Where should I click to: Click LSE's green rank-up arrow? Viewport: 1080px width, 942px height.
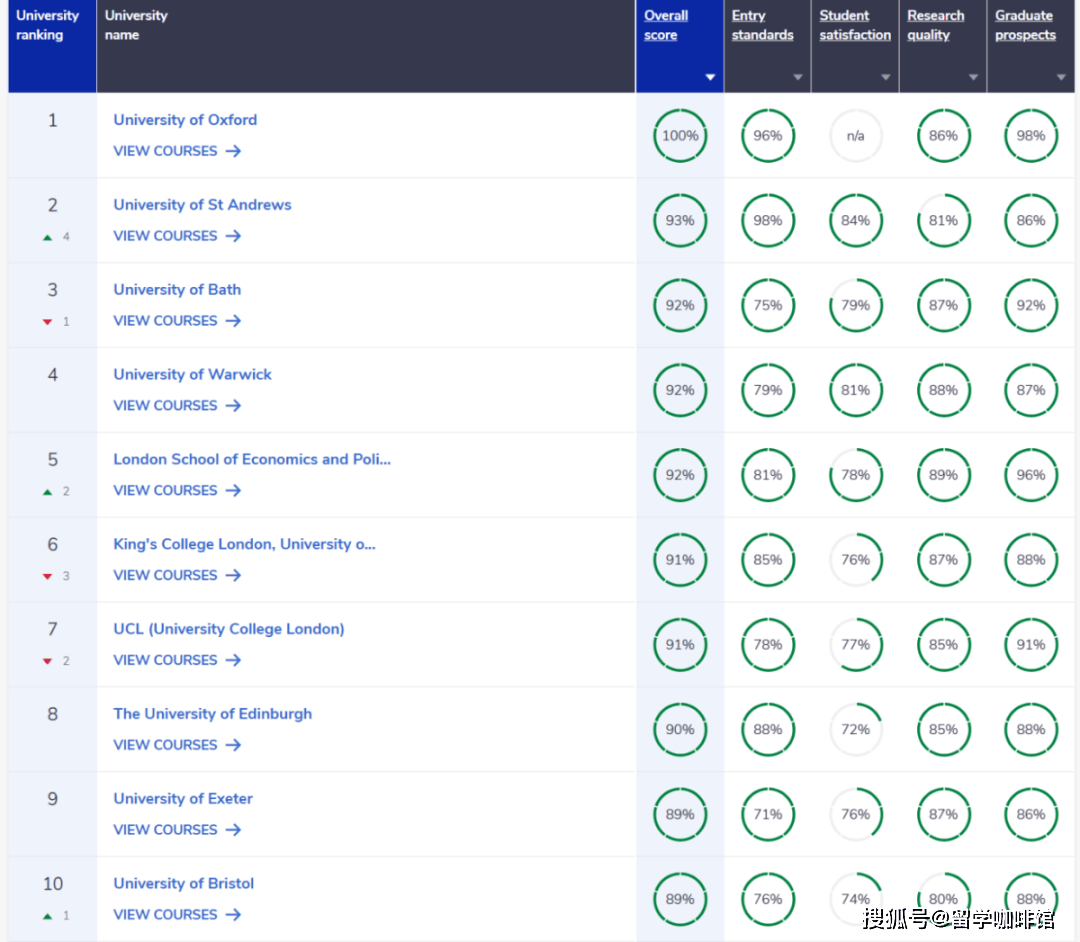(x=48, y=492)
